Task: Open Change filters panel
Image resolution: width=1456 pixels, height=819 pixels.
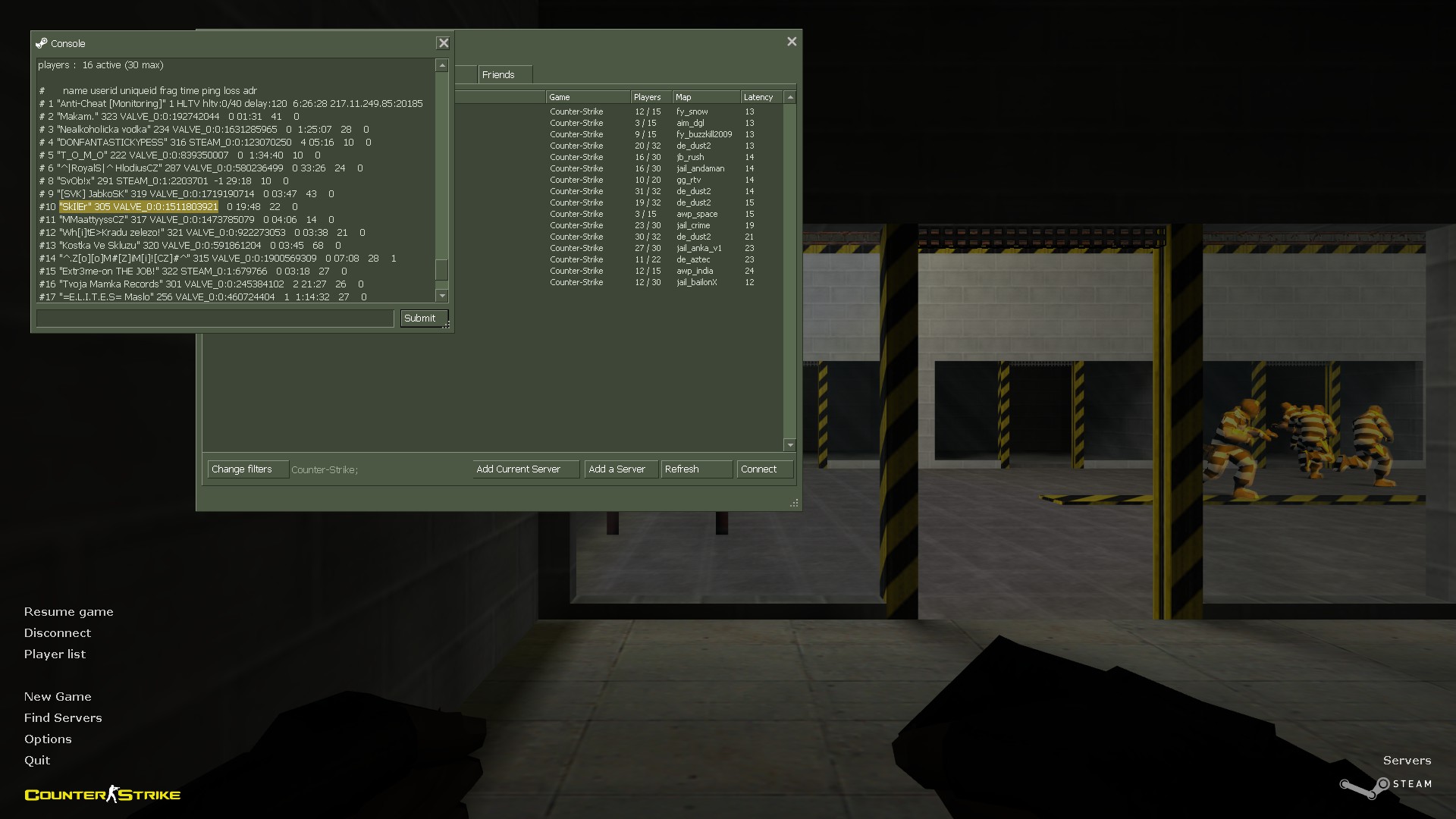Action: pos(248,469)
